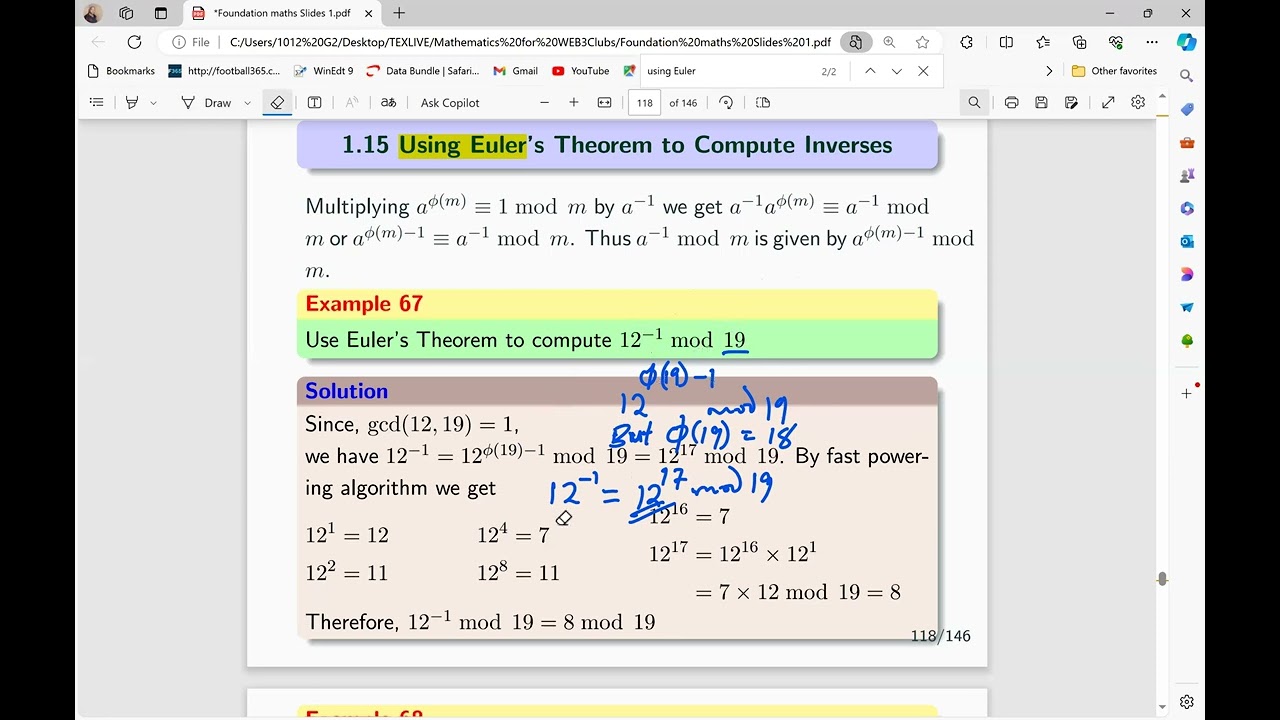Open the sidebar Outlook icon

click(1187, 241)
